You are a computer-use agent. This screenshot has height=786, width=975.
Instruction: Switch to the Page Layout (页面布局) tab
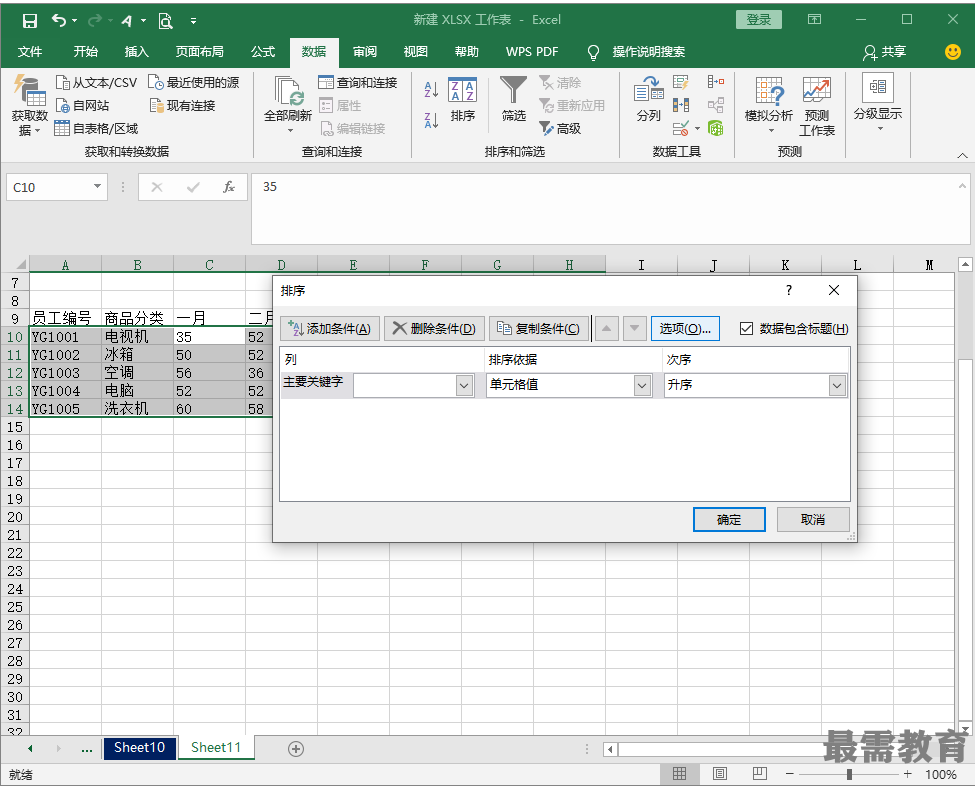(x=199, y=52)
